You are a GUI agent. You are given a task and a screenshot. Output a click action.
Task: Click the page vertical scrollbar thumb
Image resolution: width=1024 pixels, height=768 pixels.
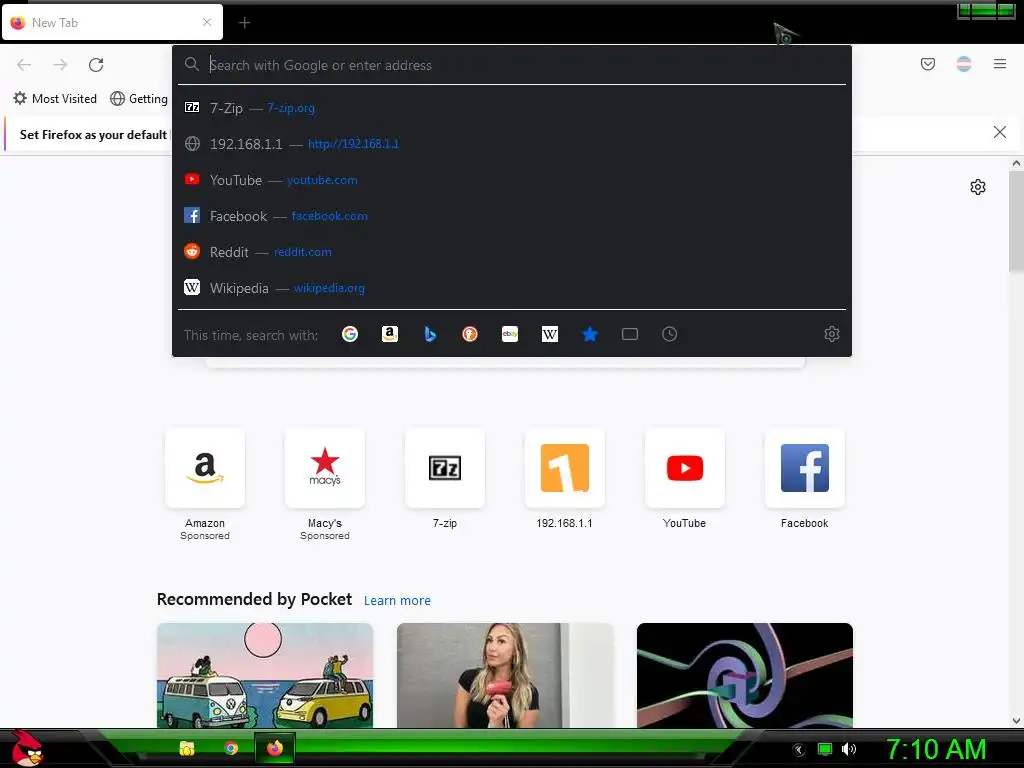tap(1016, 221)
